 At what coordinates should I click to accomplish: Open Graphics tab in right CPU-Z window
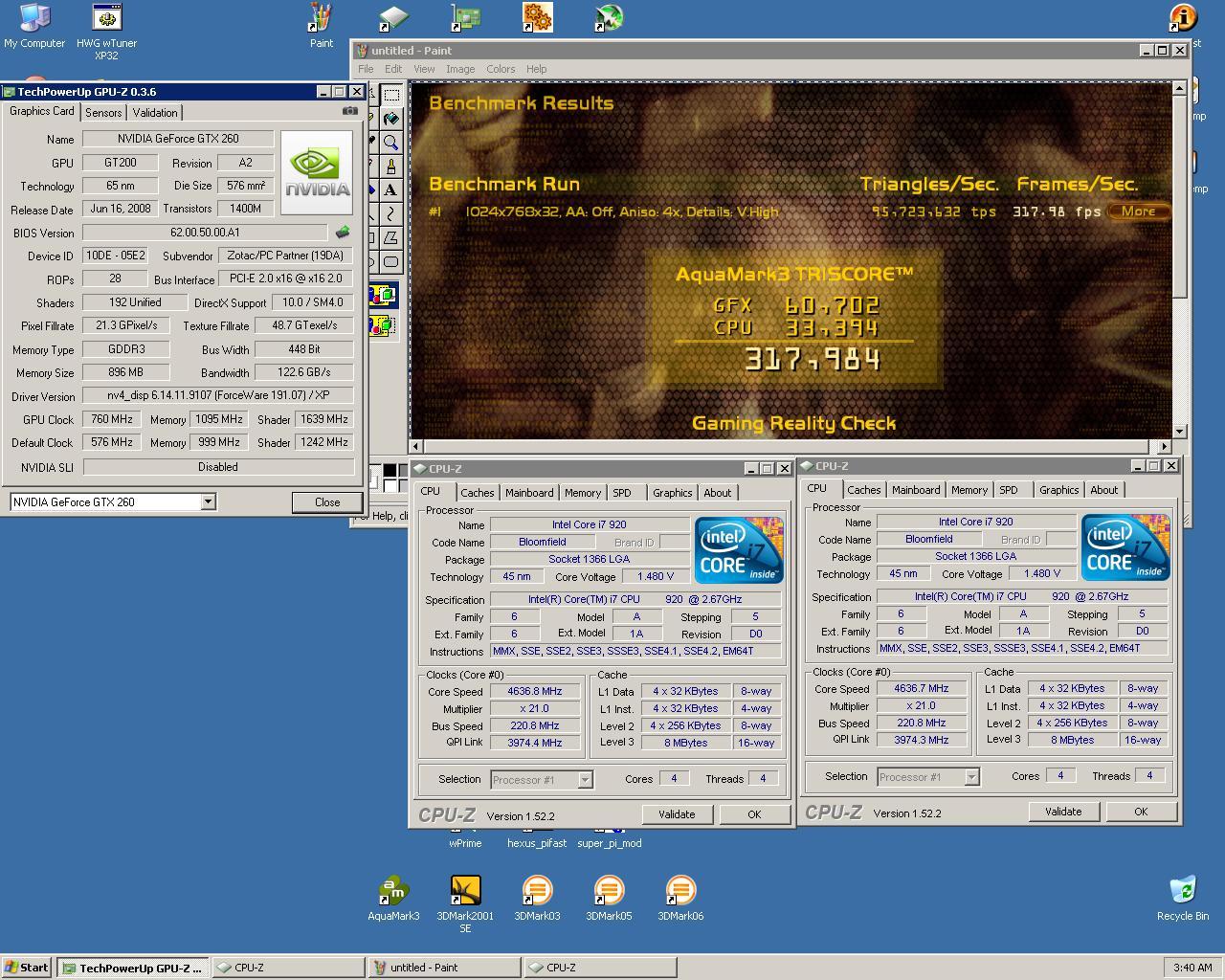point(1058,490)
